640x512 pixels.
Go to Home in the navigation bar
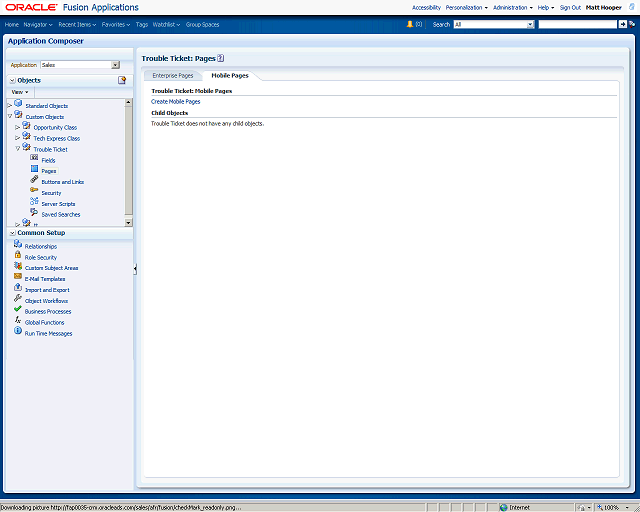click(x=11, y=25)
